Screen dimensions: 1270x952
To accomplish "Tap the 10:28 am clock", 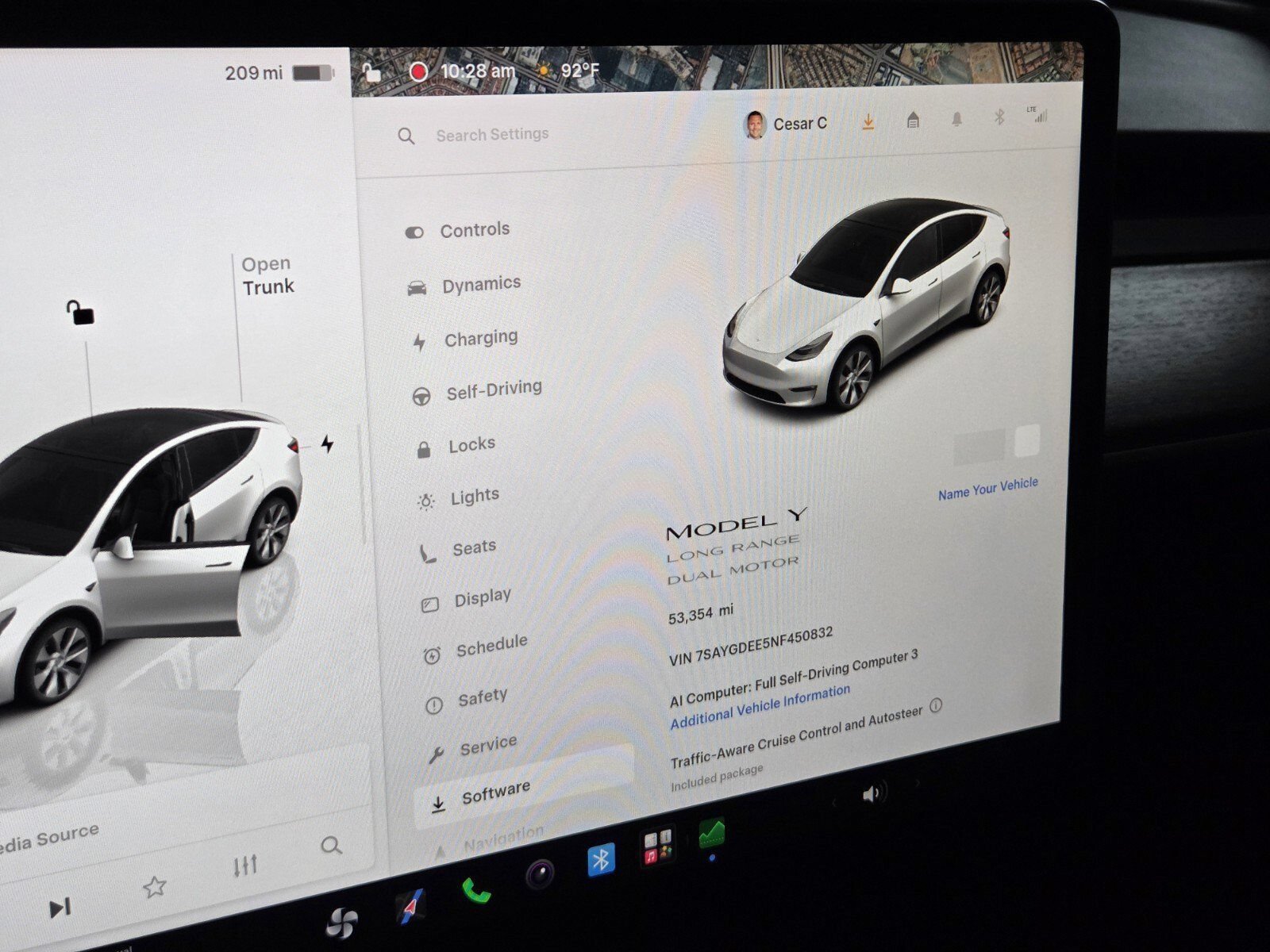I will 478,71.
